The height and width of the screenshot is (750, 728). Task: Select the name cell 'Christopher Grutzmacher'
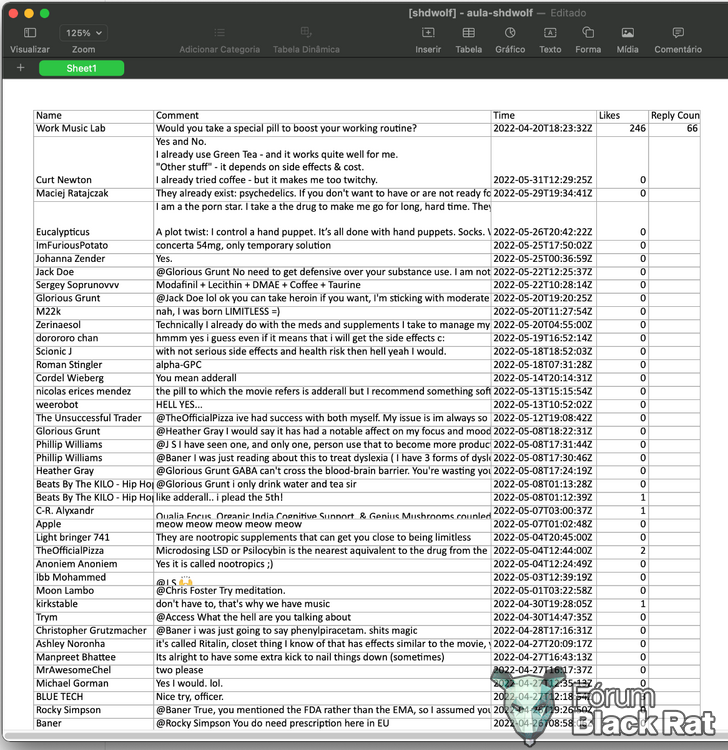(93, 631)
